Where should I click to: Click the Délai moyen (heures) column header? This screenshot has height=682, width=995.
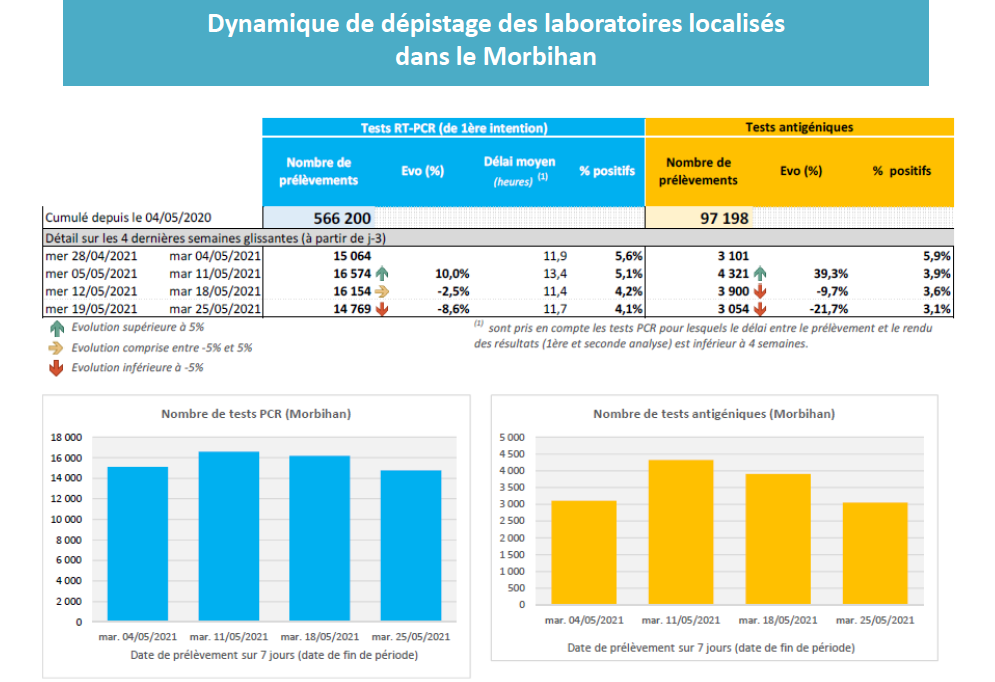point(519,170)
